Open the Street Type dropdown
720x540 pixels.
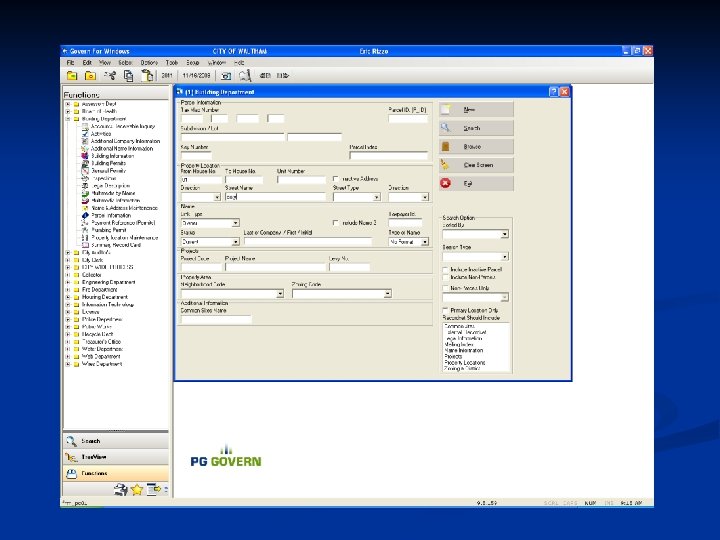(x=377, y=197)
